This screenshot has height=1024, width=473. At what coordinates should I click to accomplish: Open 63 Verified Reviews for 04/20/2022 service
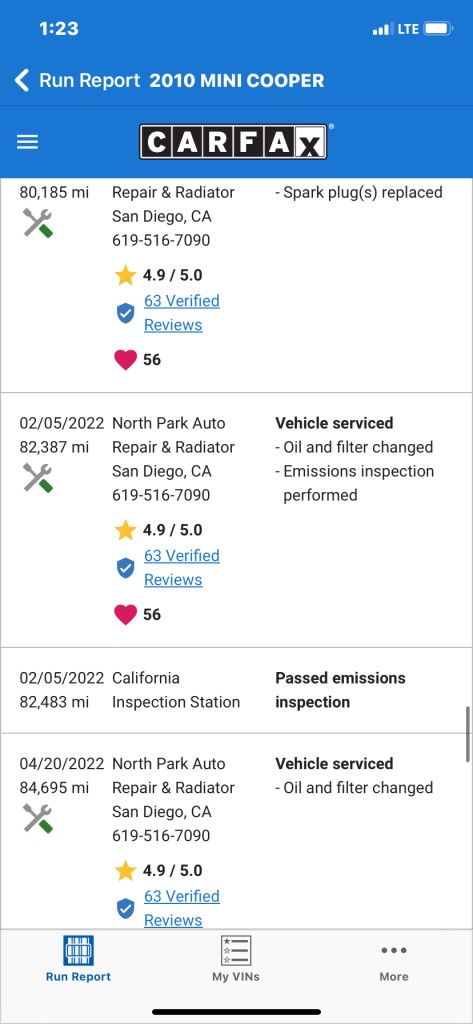click(x=182, y=908)
